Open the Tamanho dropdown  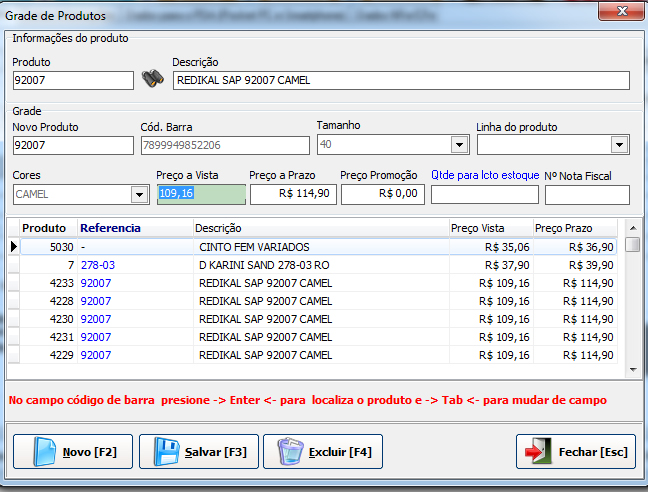coord(459,145)
